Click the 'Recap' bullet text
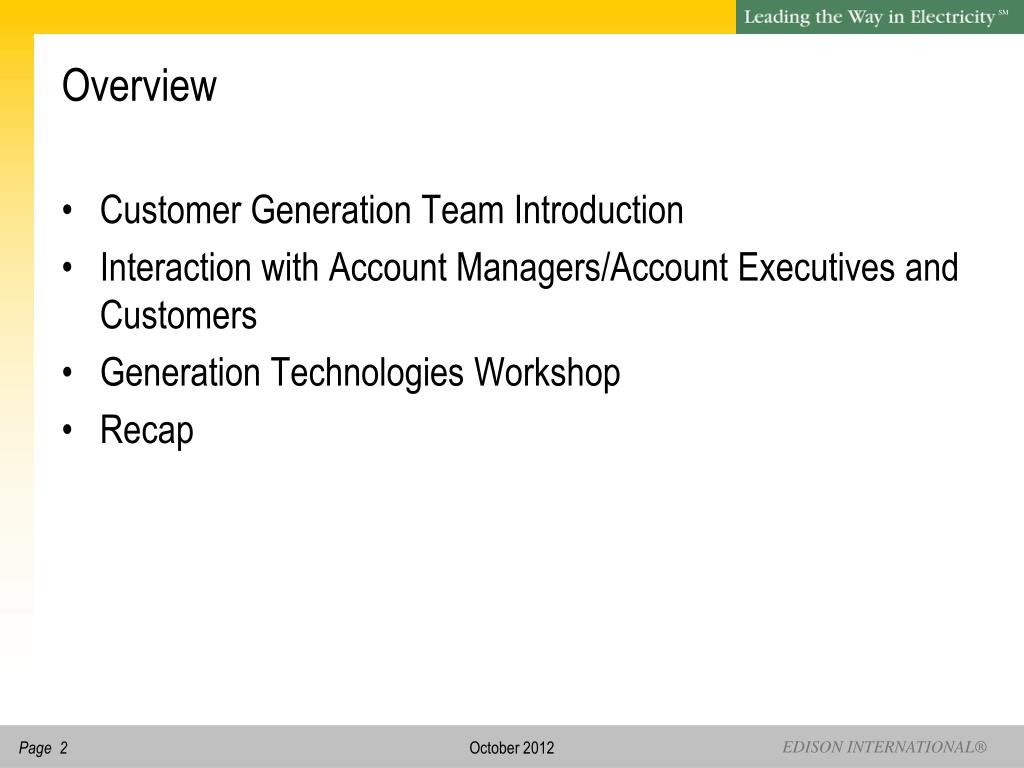 coord(147,431)
